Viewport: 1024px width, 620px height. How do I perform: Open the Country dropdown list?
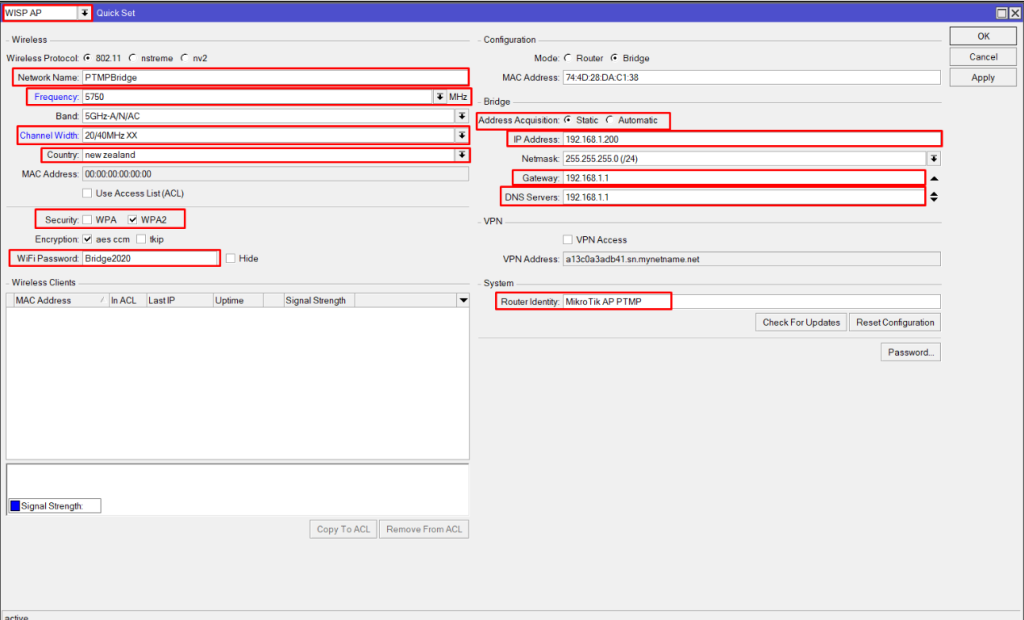(x=461, y=155)
